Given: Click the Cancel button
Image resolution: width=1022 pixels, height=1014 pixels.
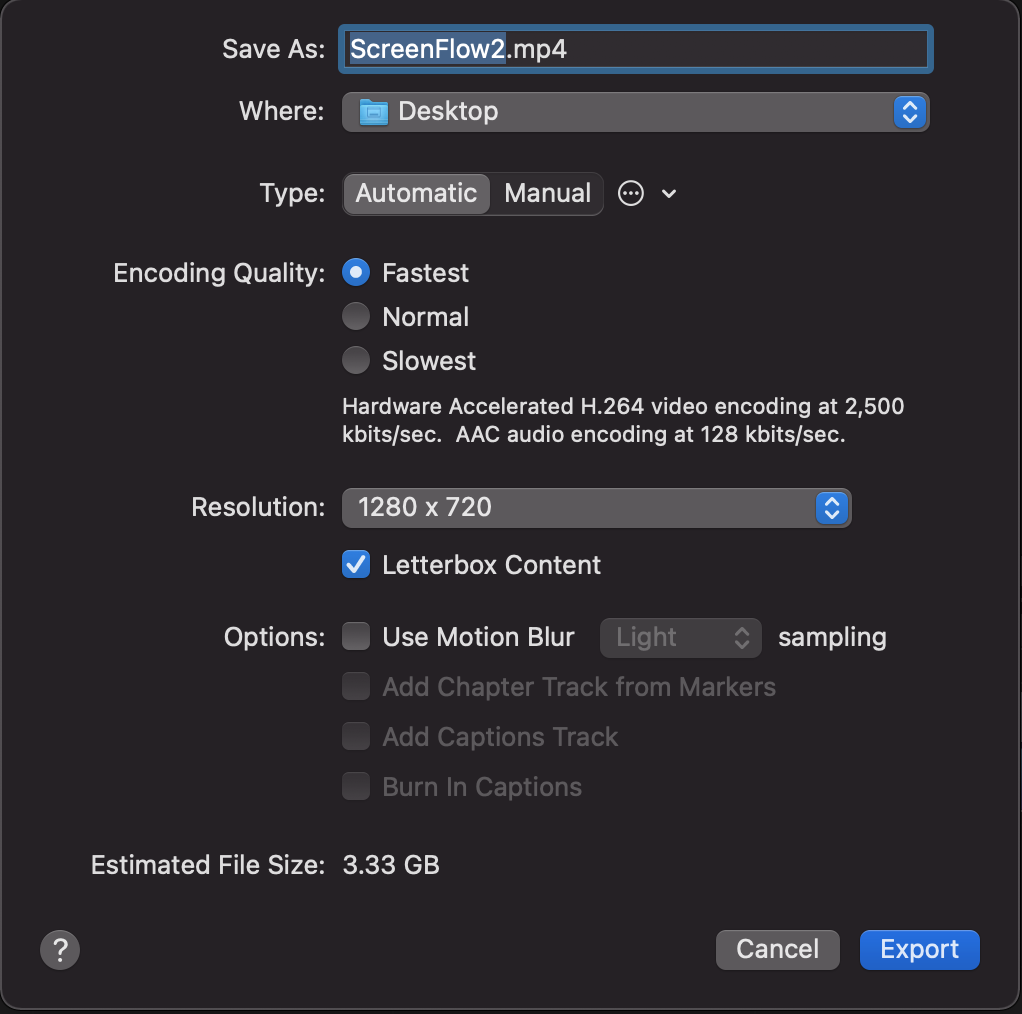Looking at the screenshot, I should (x=777, y=949).
